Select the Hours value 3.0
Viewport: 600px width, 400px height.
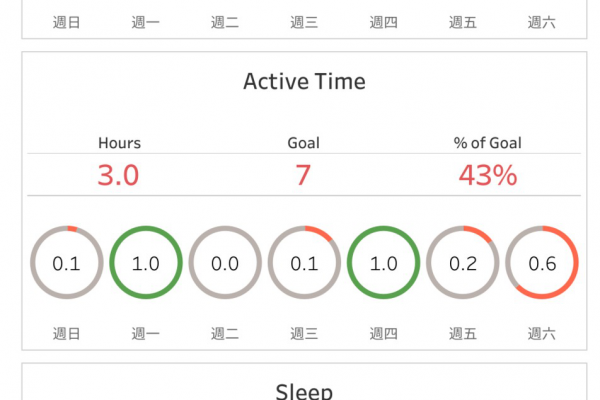click(x=118, y=175)
